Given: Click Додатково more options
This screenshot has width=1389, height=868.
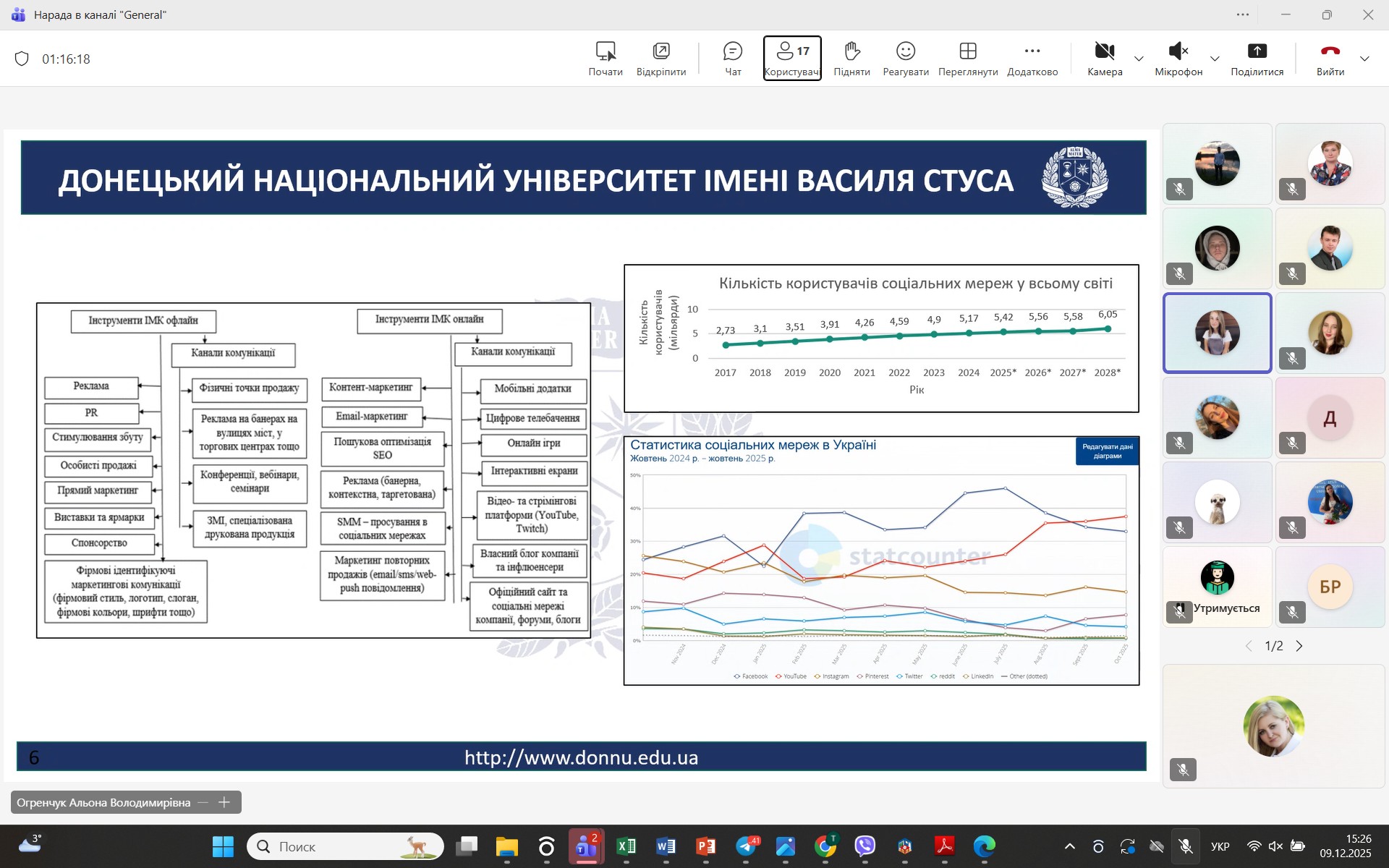Looking at the screenshot, I should point(1032,58).
